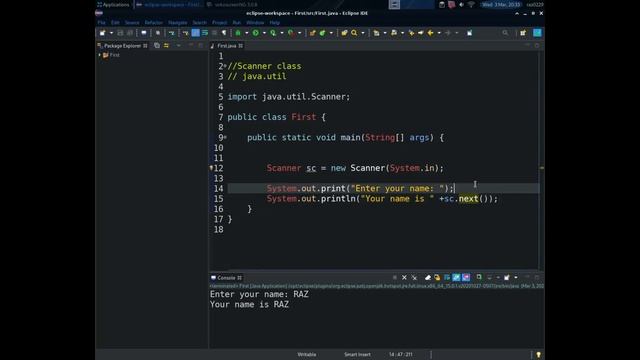
Task: Open the Applications menu in top panel
Action: pos(113,4)
